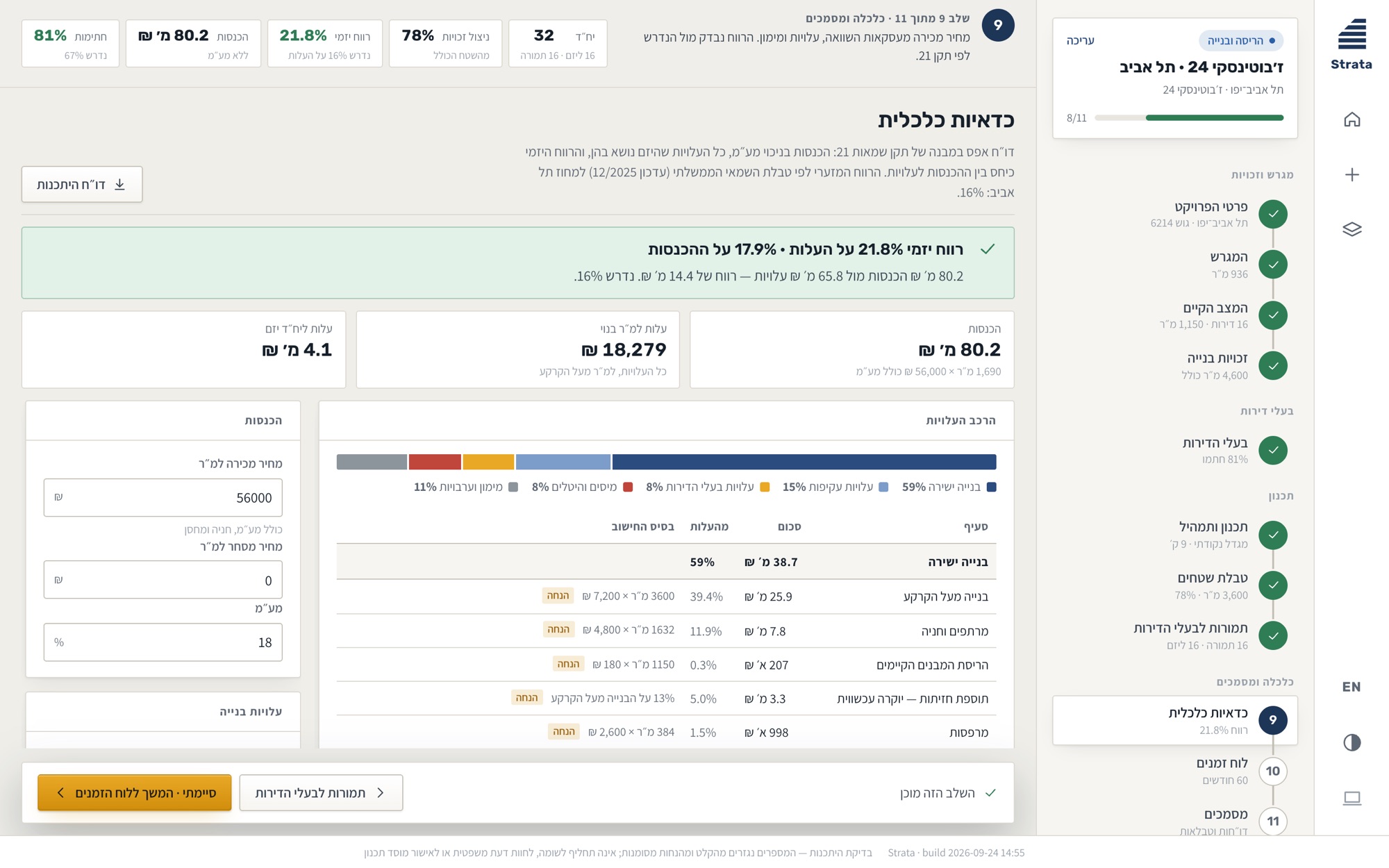This screenshot has height=868, width=1389.
Task: Click the dark blue בנייה ישירה bar segment
Action: [804, 462]
